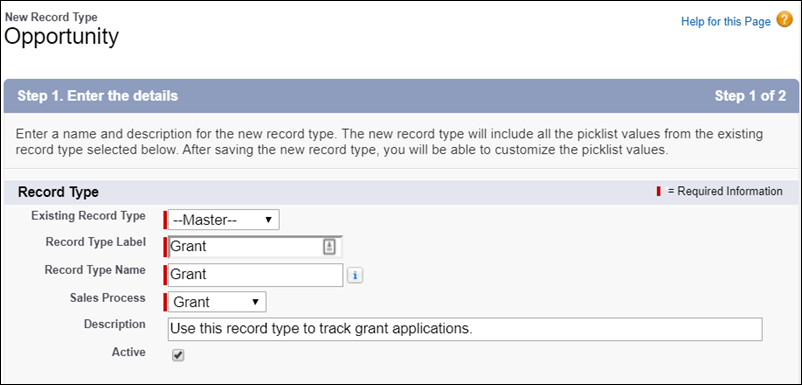This screenshot has width=802, height=385.
Task: Focus the Record Type Name field
Action: [255, 275]
